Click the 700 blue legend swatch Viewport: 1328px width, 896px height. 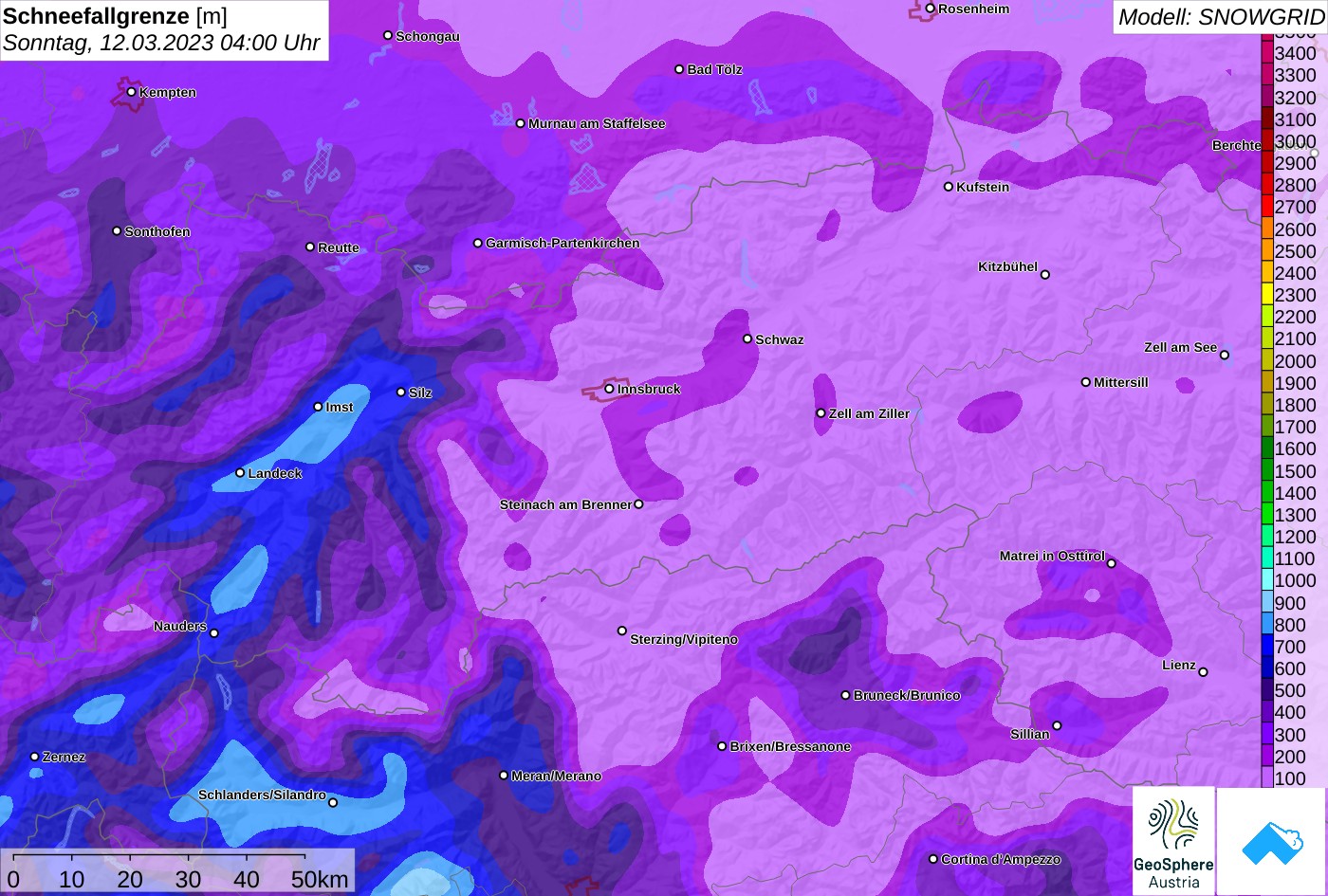coord(1266,647)
